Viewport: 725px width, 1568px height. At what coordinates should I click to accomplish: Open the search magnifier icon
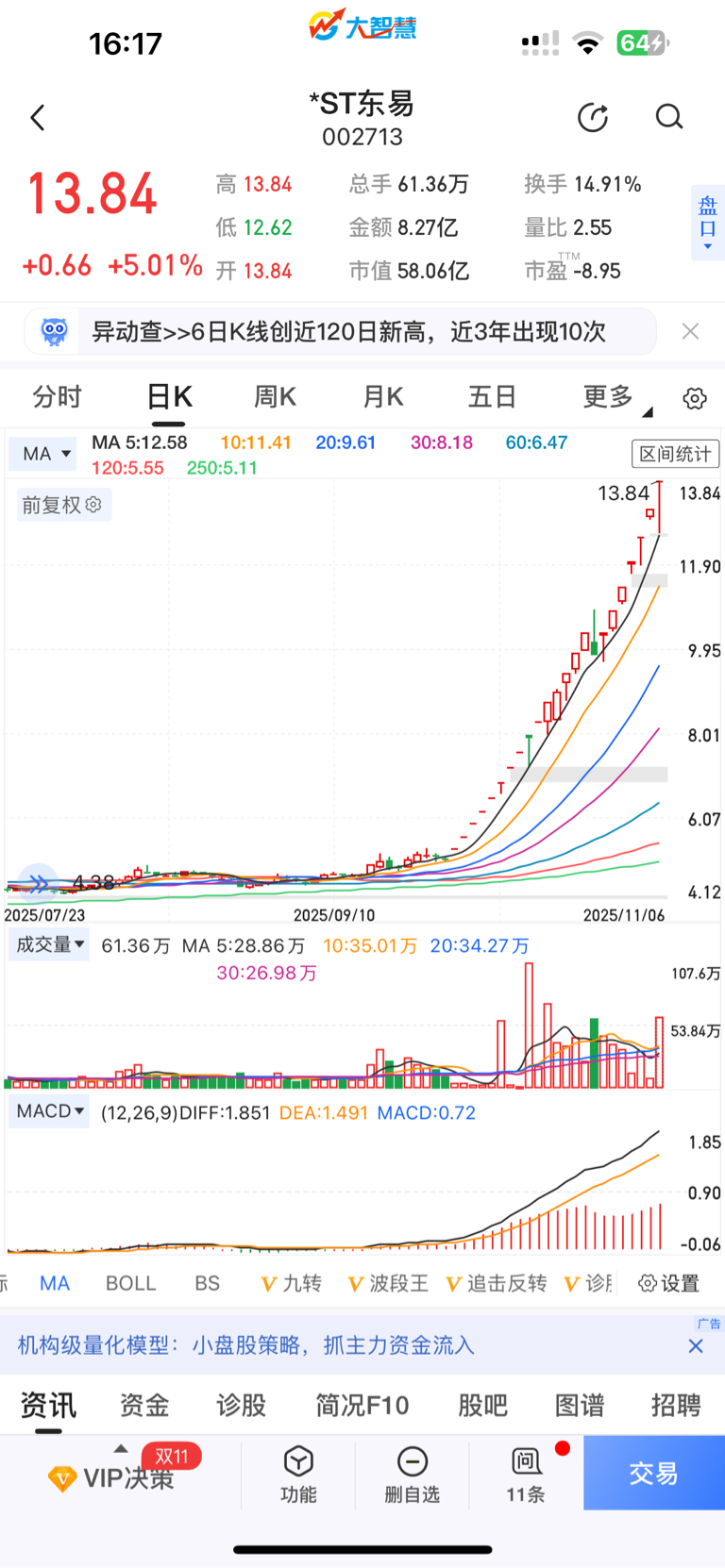(669, 117)
